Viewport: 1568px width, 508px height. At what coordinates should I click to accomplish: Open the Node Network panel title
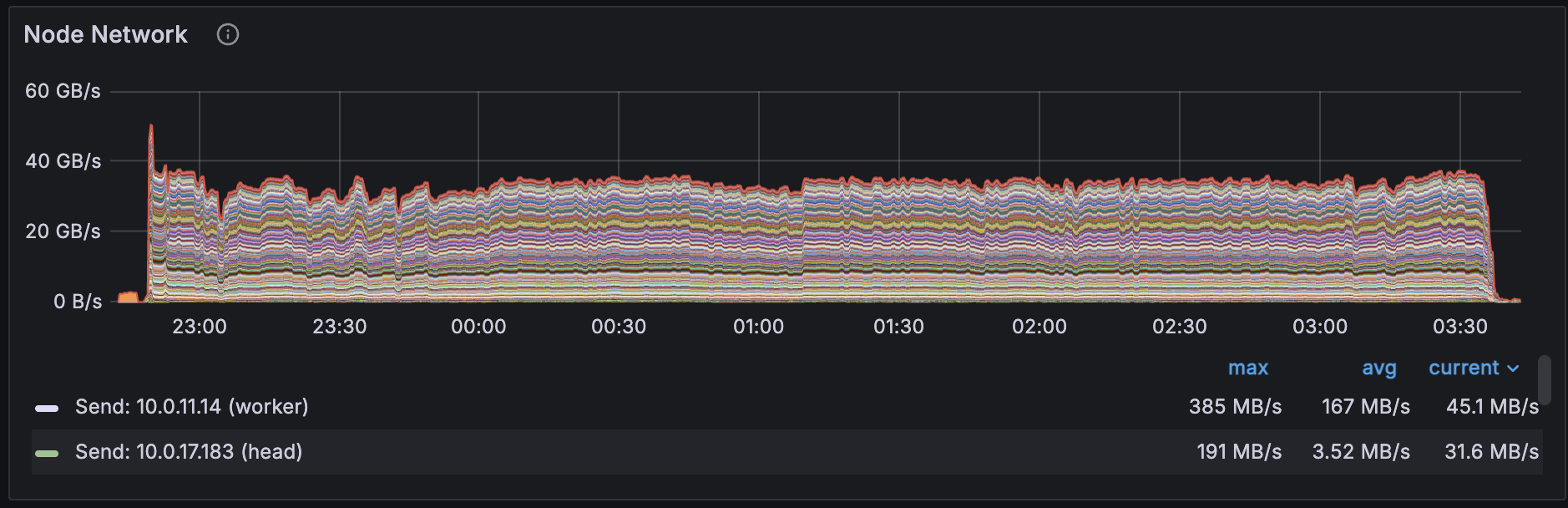click(x=106, y=34)
